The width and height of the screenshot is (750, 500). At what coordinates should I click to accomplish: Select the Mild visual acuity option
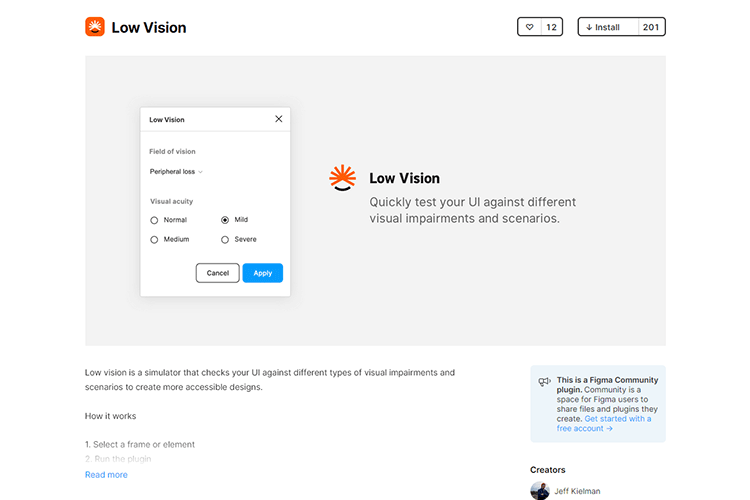[x=225, y=220]
